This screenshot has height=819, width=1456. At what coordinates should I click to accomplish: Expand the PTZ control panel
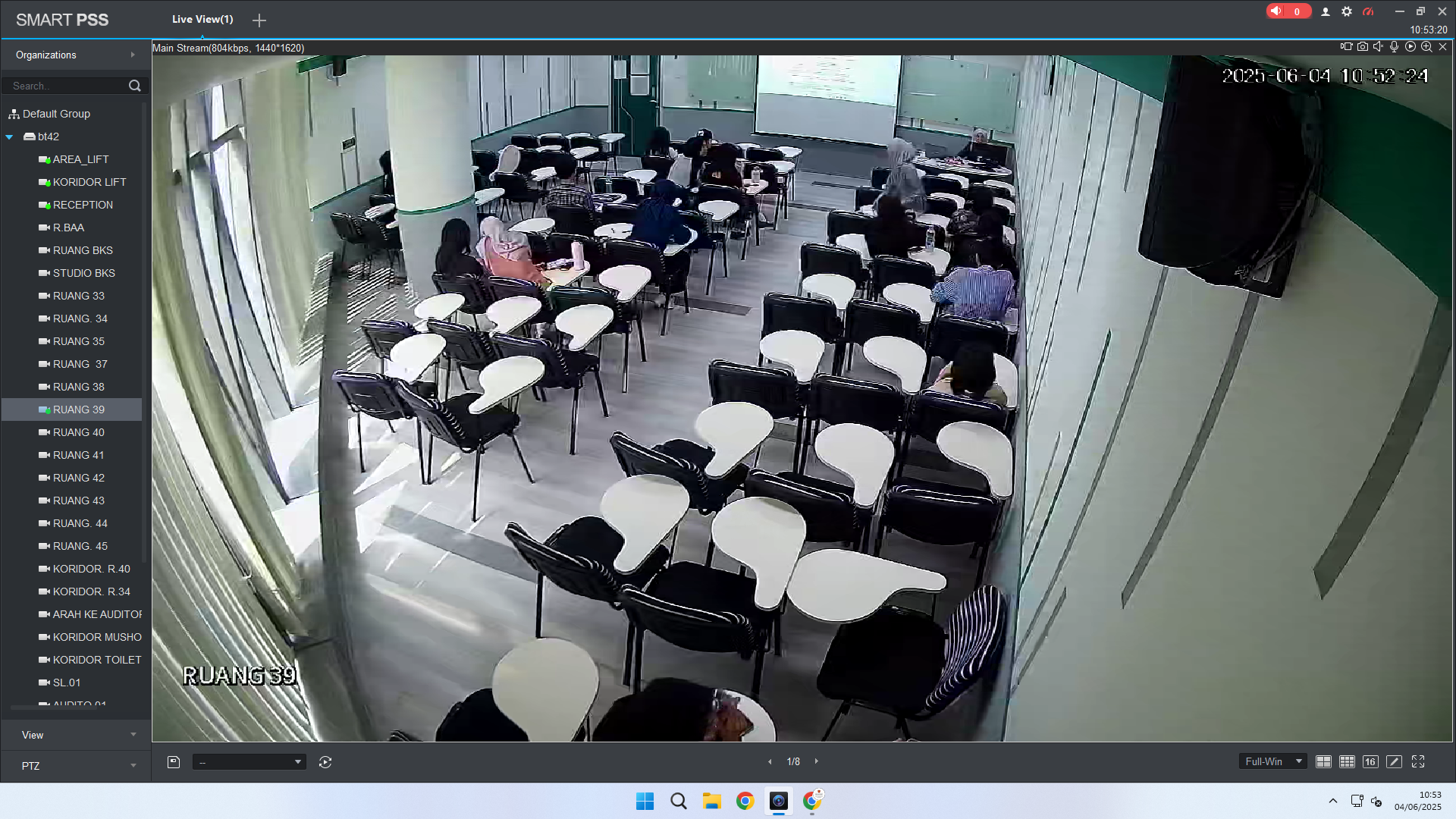[x=76, y=766]
